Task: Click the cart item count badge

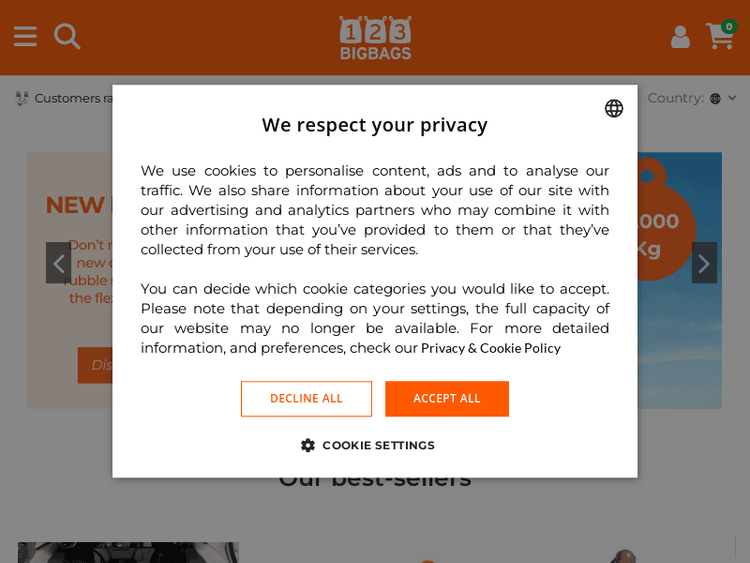Action: click(728, 26)
